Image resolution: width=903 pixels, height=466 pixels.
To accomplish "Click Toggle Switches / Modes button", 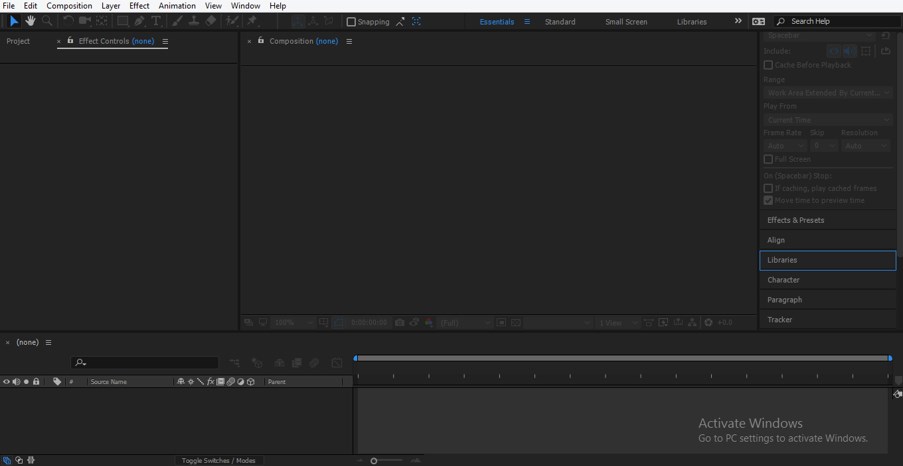I will click(x=218, y=460).
